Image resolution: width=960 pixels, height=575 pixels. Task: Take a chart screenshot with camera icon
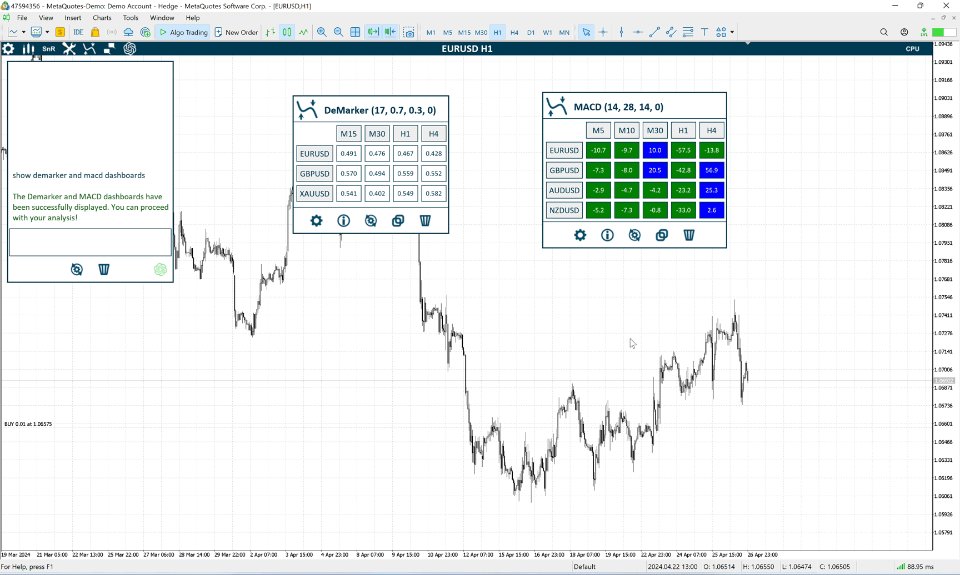tap(409, 32)
